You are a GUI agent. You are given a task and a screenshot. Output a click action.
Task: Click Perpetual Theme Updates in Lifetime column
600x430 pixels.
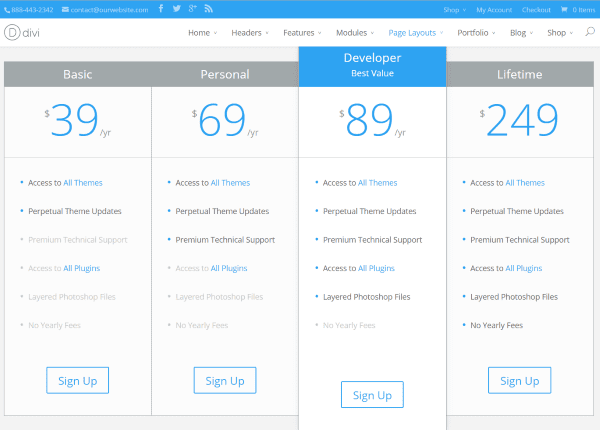(517, 211)
